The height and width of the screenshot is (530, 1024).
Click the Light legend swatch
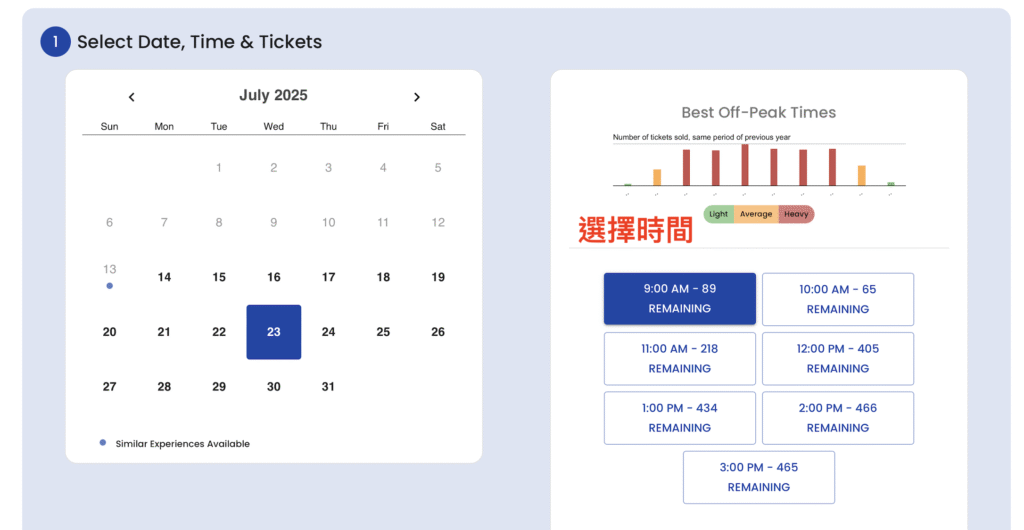pos(718,214)
